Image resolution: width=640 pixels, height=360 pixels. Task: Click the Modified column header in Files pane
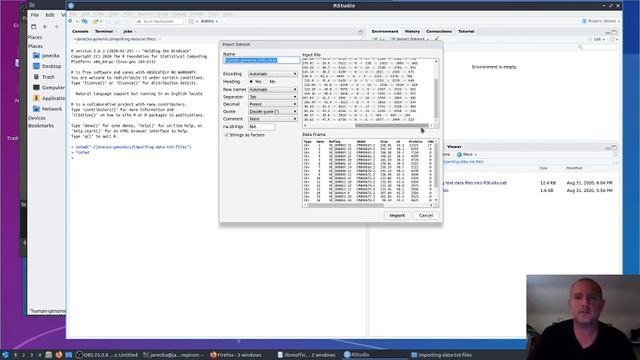click(574, 168)
